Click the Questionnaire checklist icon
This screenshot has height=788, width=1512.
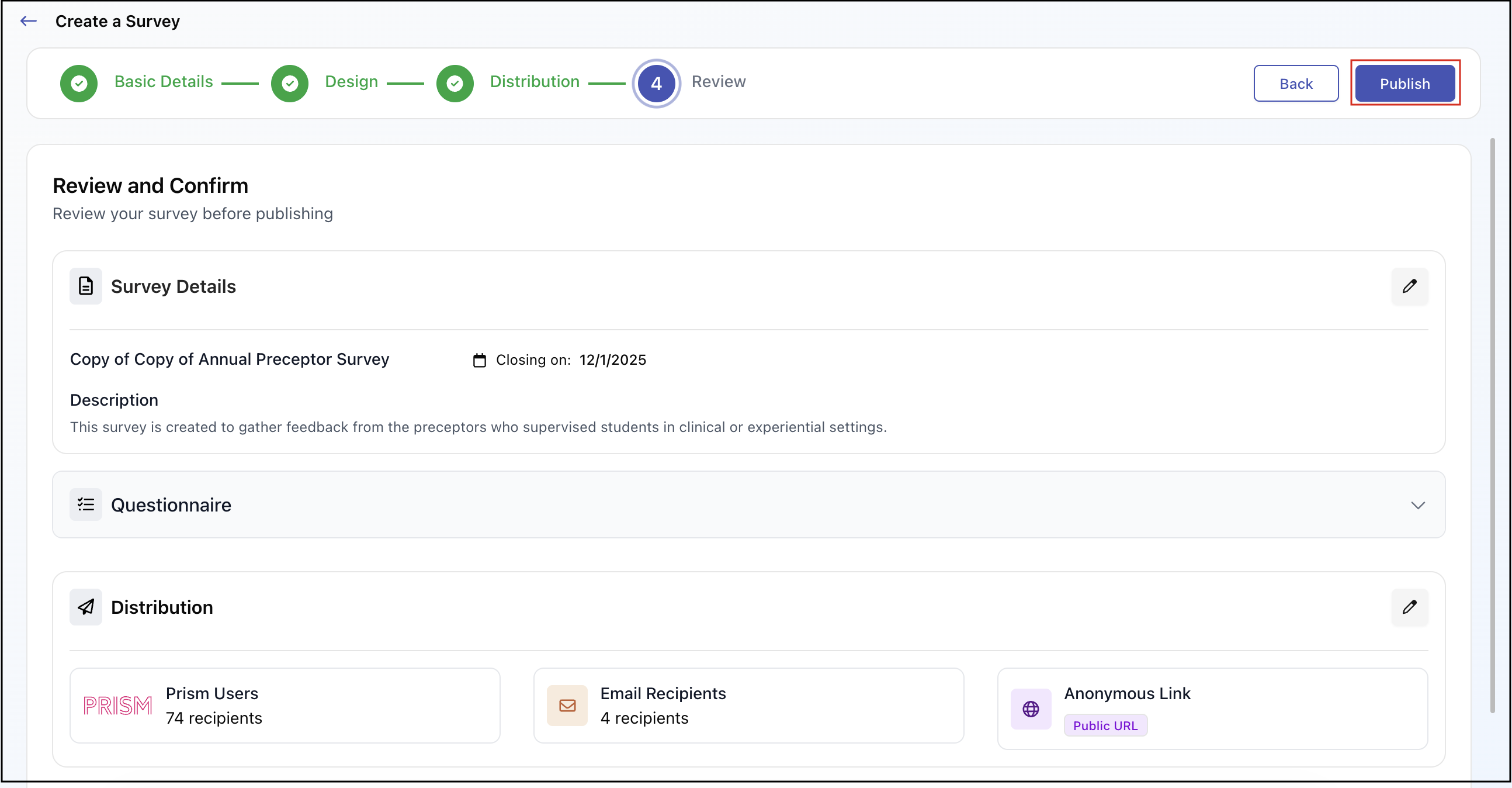coord(86,504)
